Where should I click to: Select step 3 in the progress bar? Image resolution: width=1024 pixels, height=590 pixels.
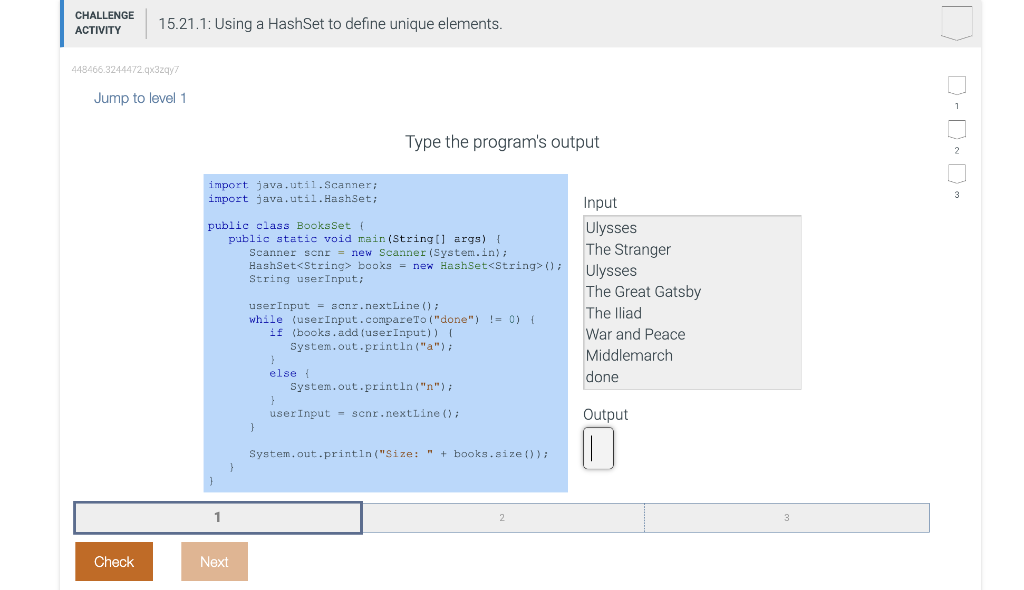[787, 517]
